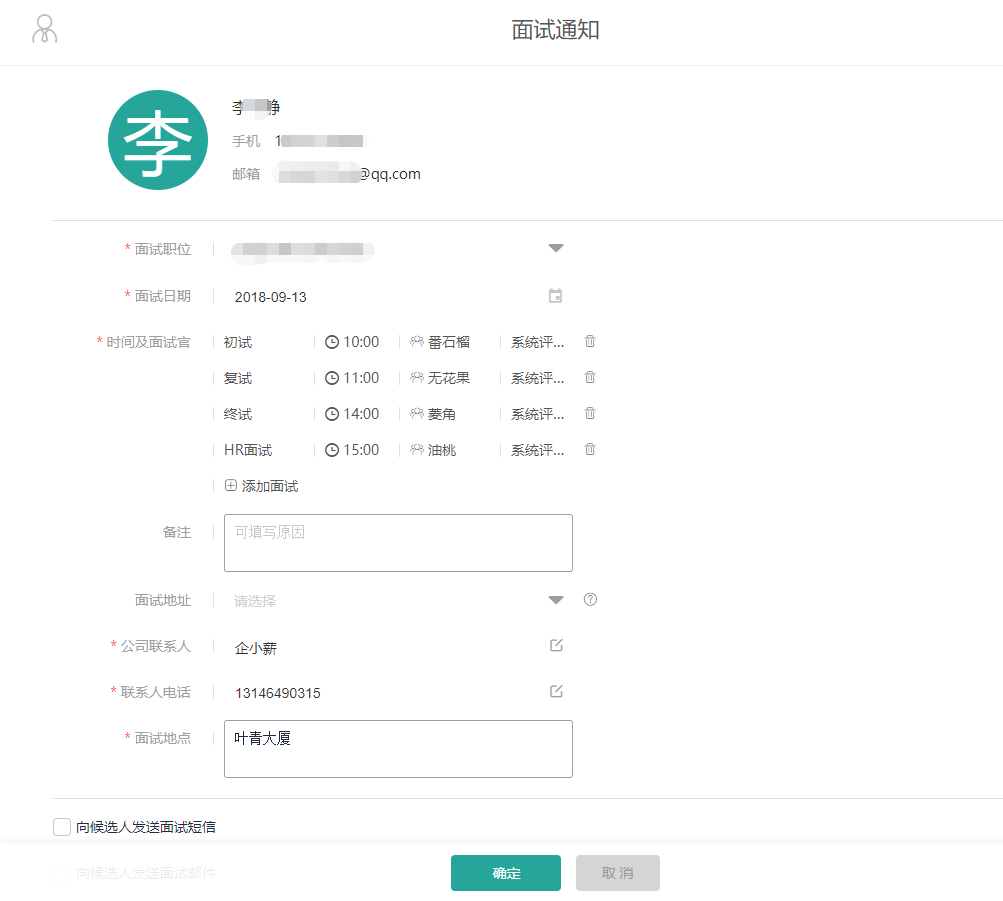Change the 10:00 time for 初试
The height and width of the screenshot is (901, 1003).
[x=361, y=342]
